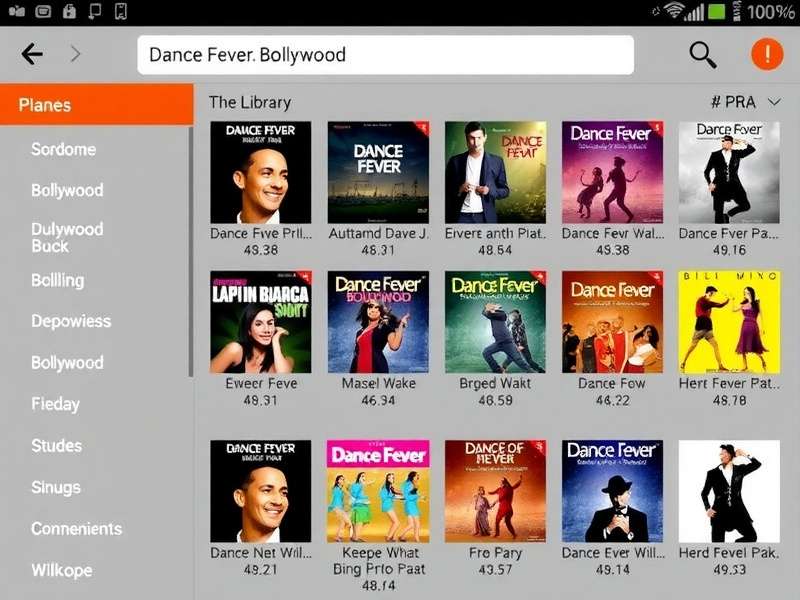The height and width of the screenshot is (600, 800).
Task: Select the Keepe What Bing album cover
Action: [378, 490]
